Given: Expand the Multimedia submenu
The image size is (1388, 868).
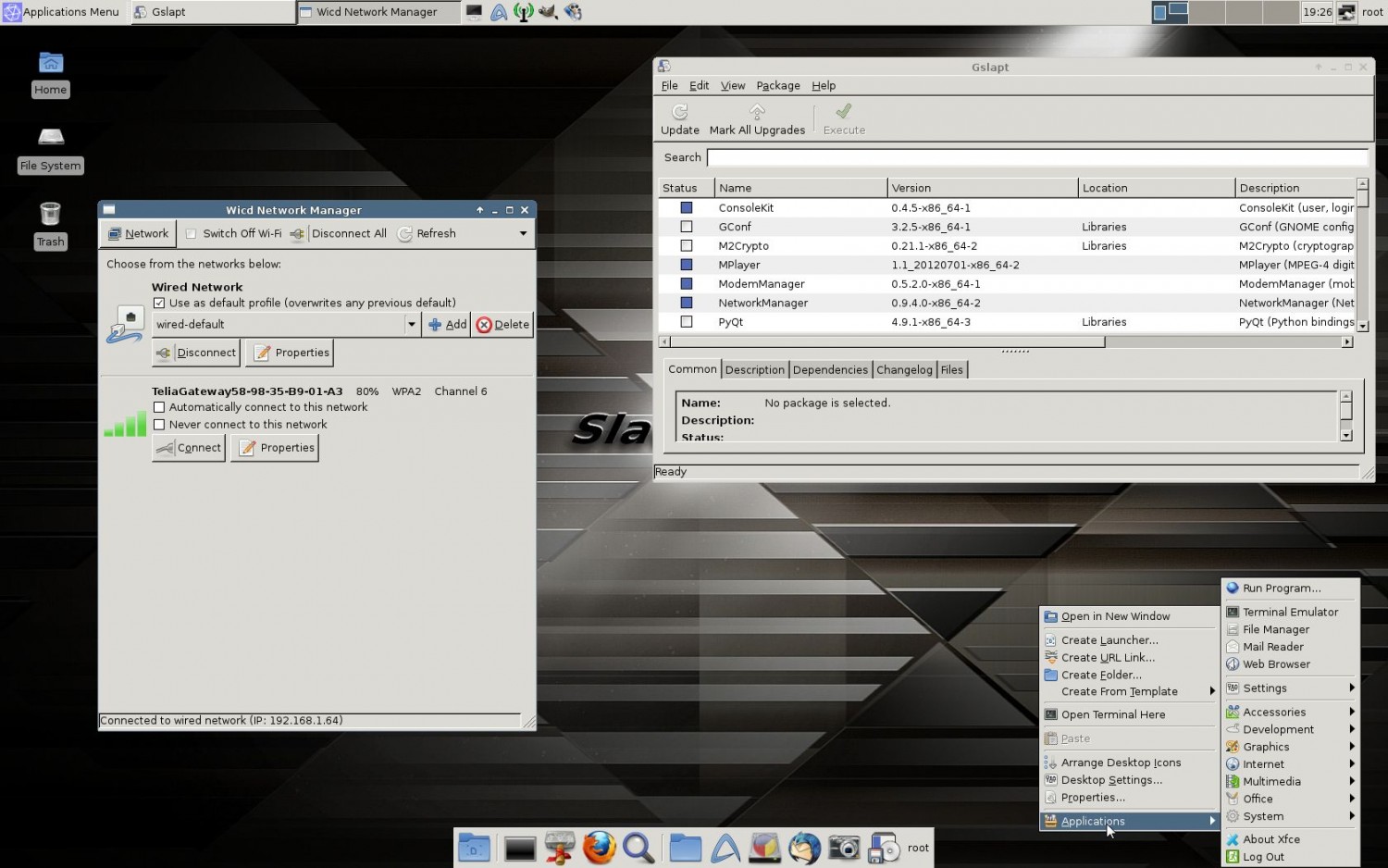Looking at the screenshot, I should 1291,781.
